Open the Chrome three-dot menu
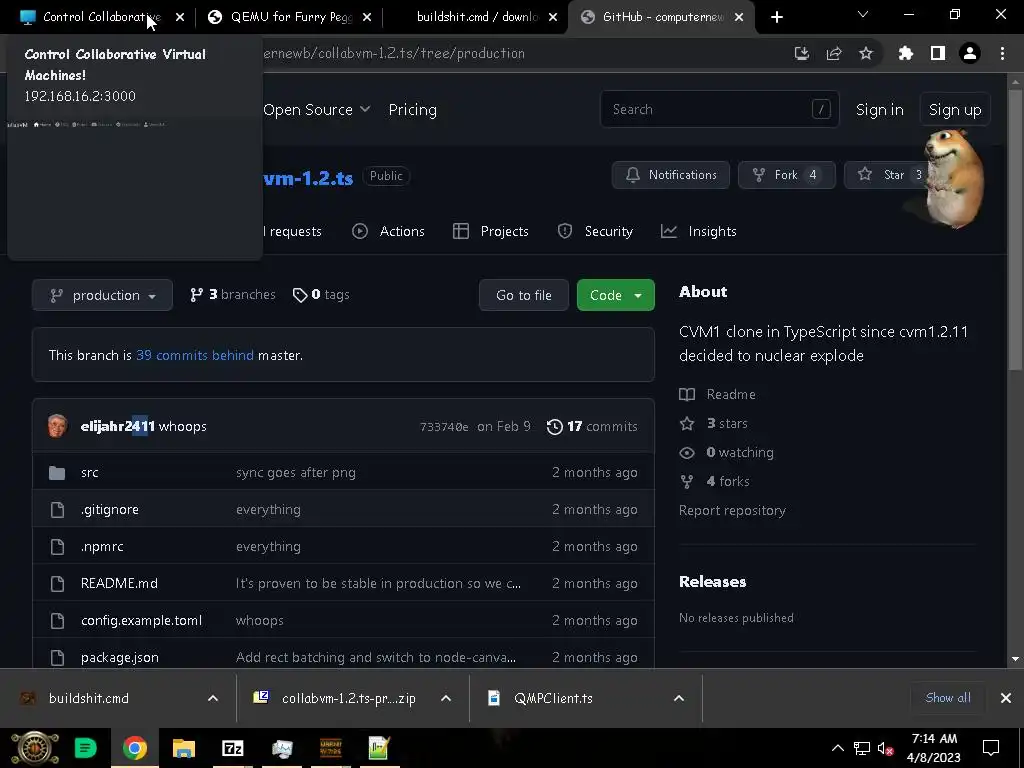The height and width of the screenshot is (768, 1024). (x=1002, y=54)
